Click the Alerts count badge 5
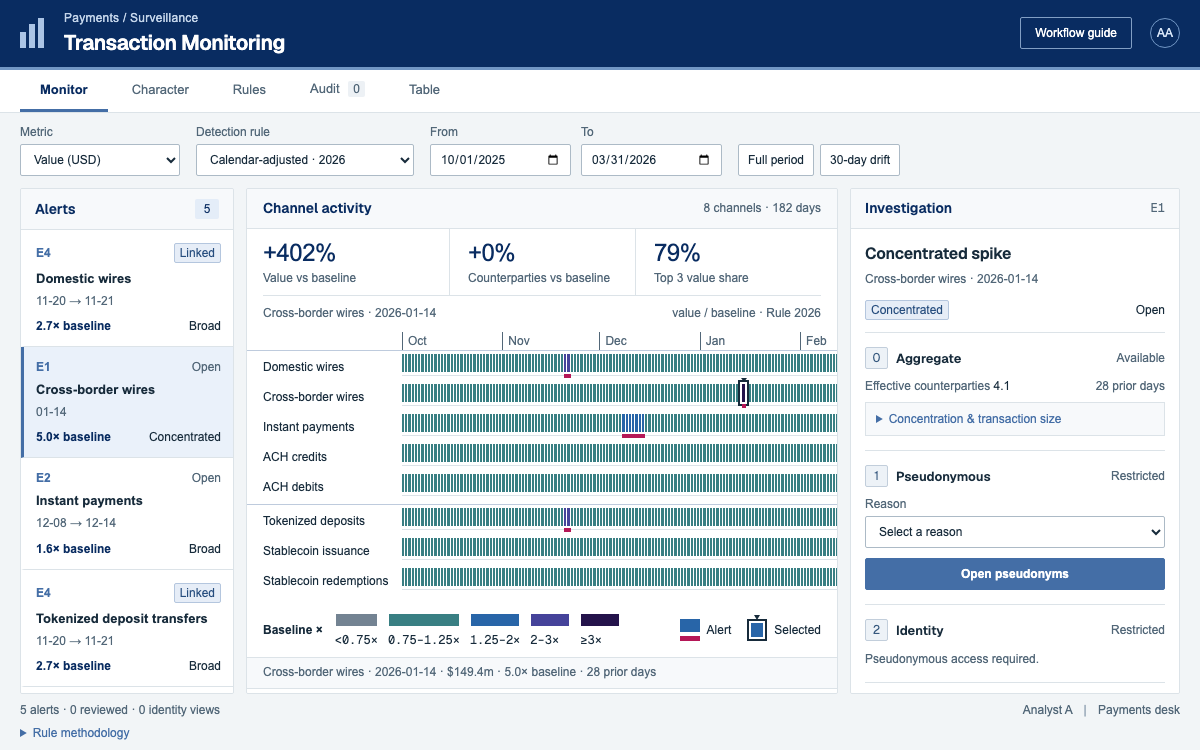 coord(207,209)
